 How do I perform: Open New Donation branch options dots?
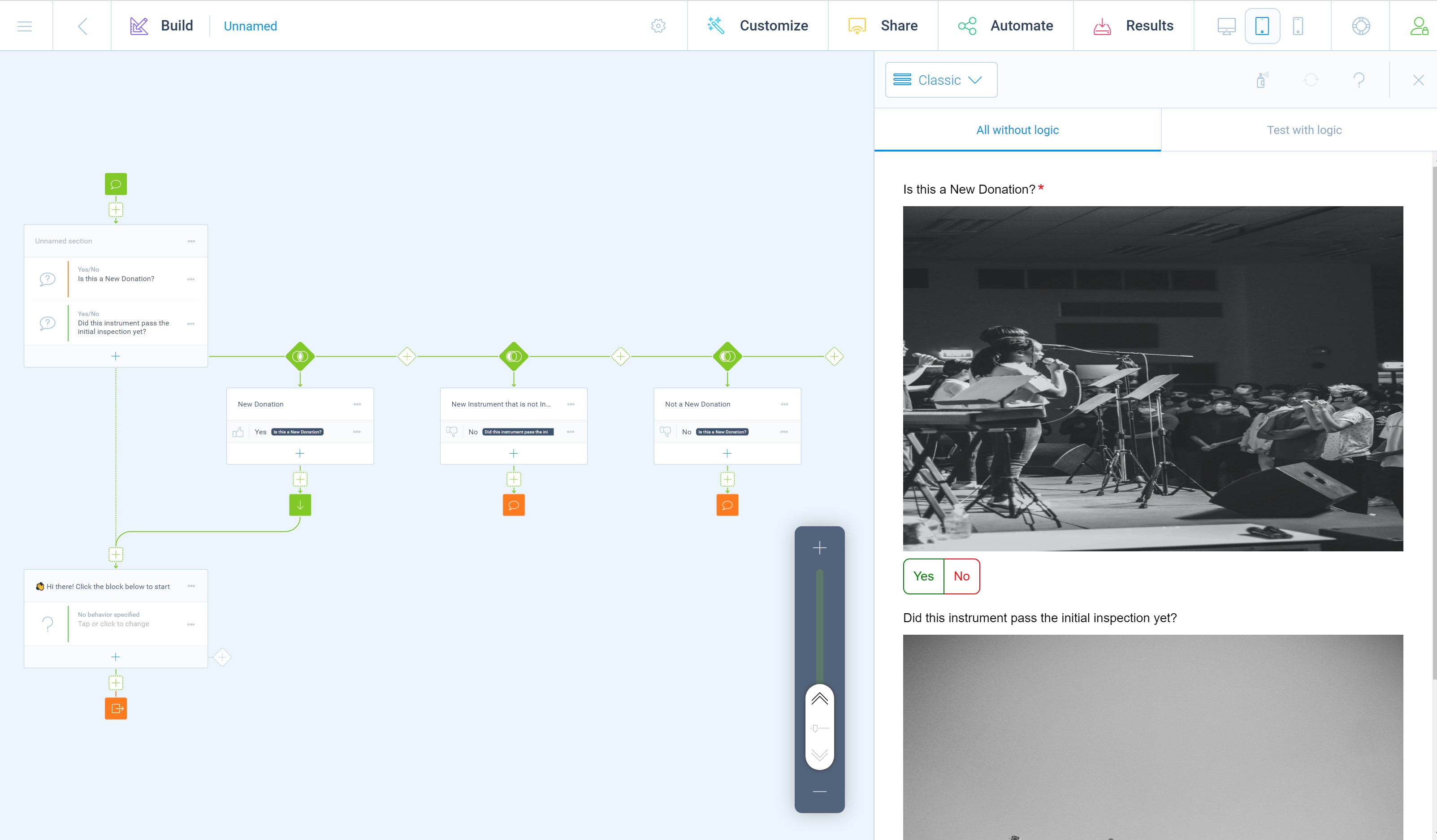pos(357,404)
